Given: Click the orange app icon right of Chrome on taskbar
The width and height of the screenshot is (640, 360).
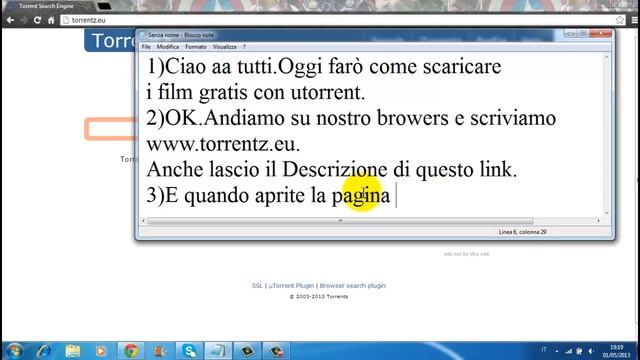Looking at the screenshot, I should coord(160,351).
